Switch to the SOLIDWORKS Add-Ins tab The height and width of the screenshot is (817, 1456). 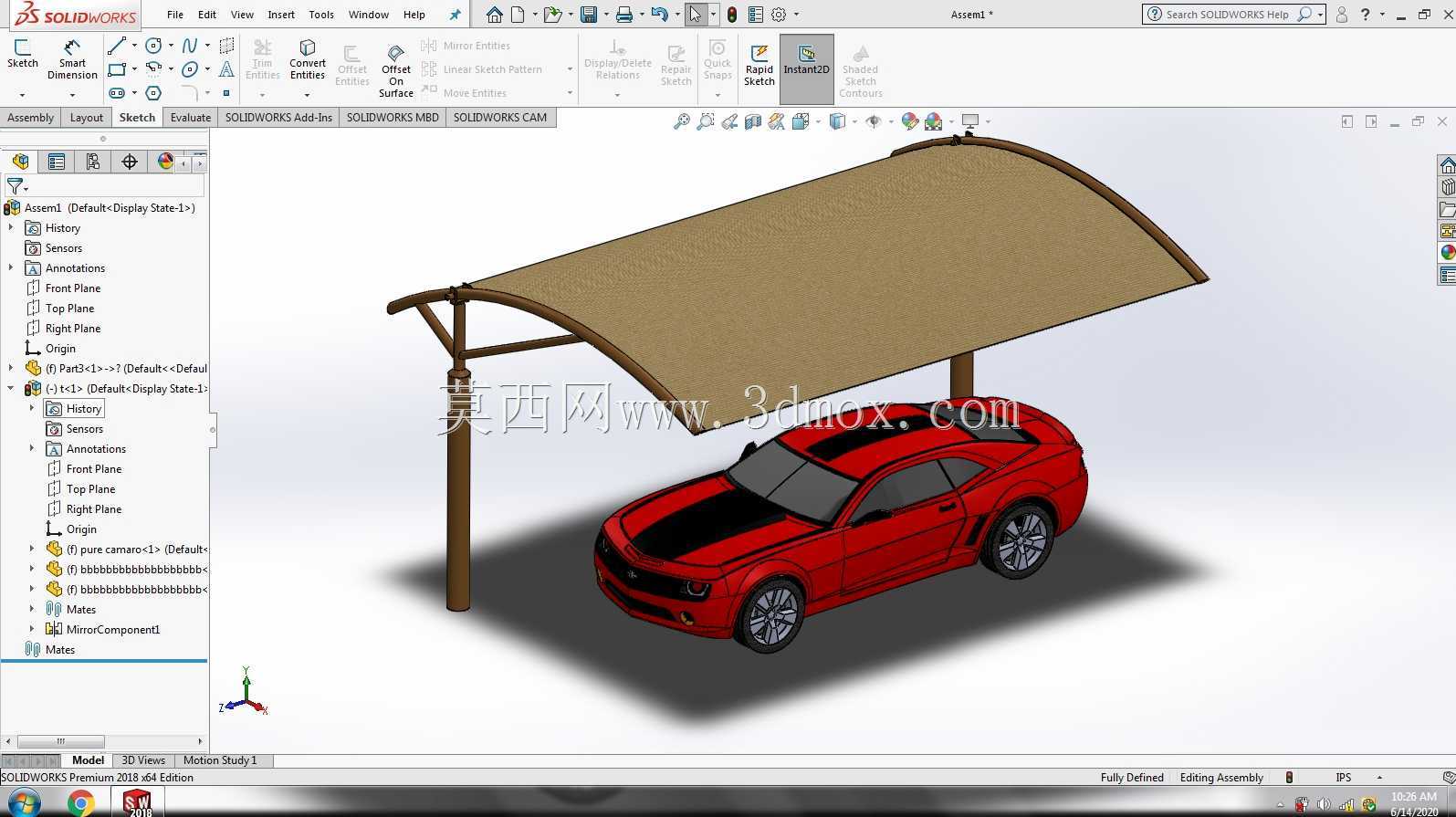pos(278,117)
